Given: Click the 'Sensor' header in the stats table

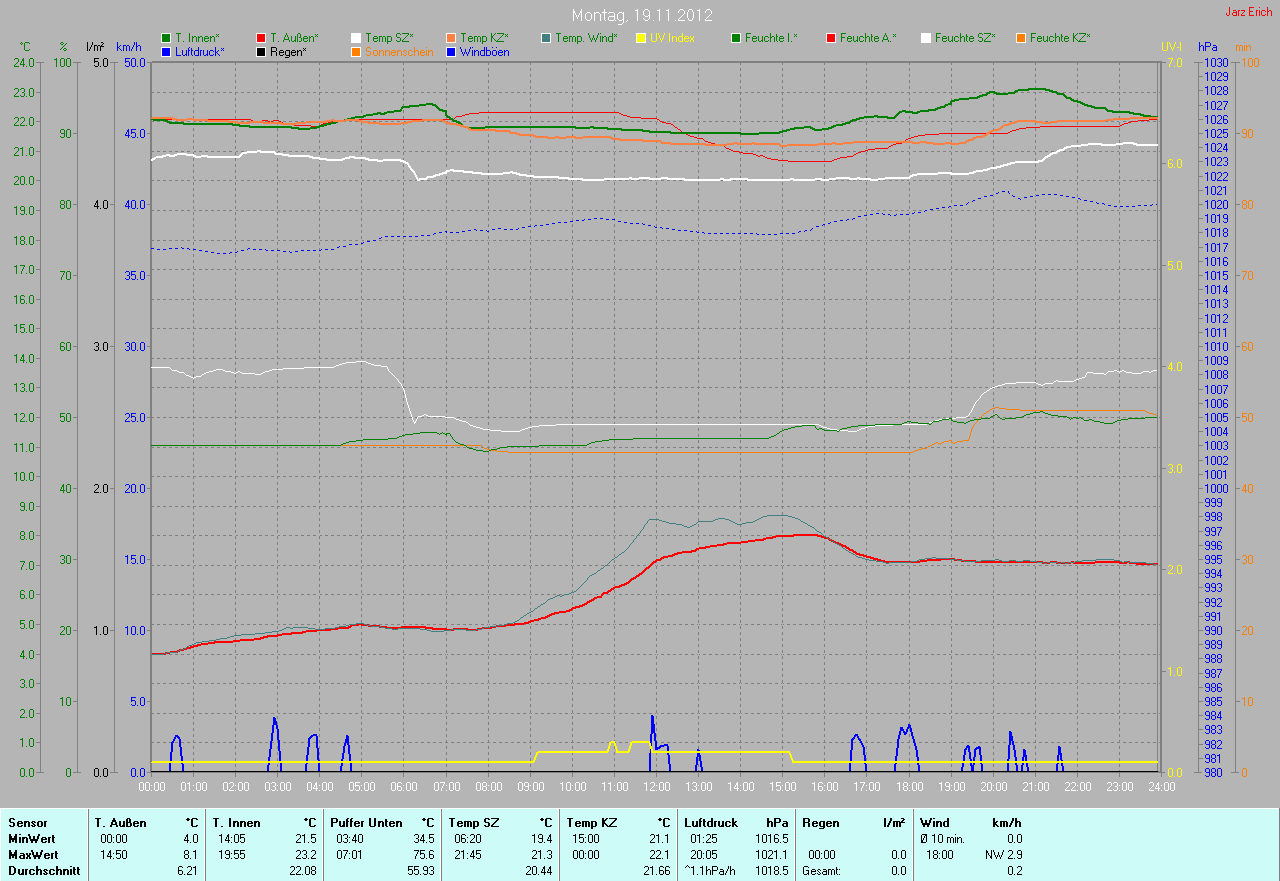Looking at the screenshot, I should click(27, 823).
